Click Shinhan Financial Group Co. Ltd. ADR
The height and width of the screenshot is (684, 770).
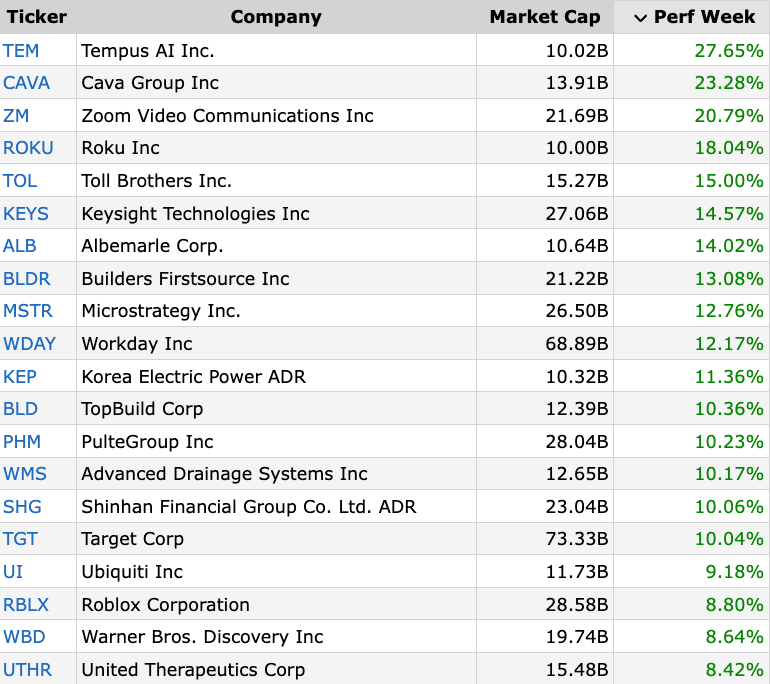click(x=248, y=507)
